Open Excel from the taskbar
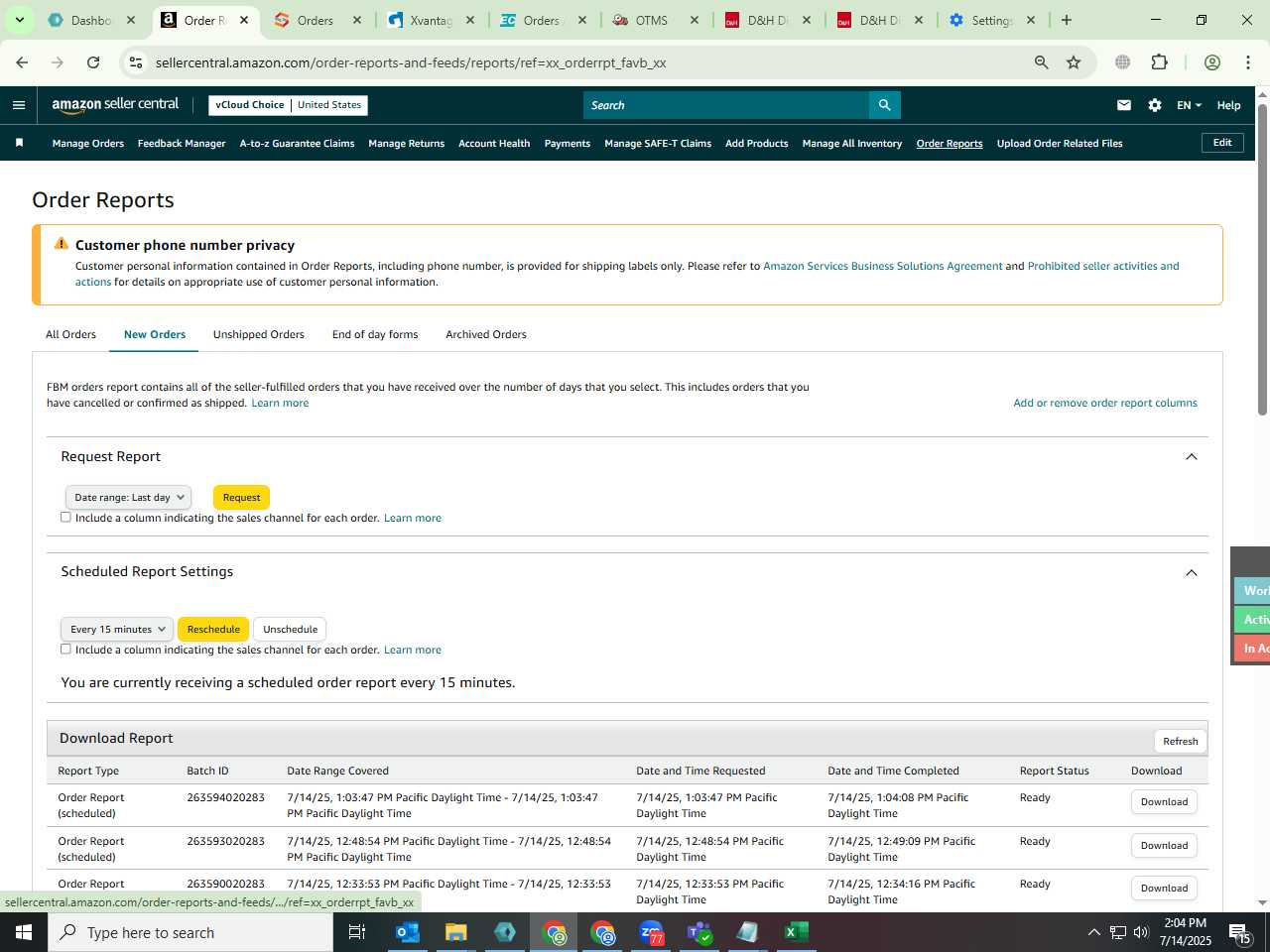The width and height of the screenshot is (1270, 952). tap(797, 932)
